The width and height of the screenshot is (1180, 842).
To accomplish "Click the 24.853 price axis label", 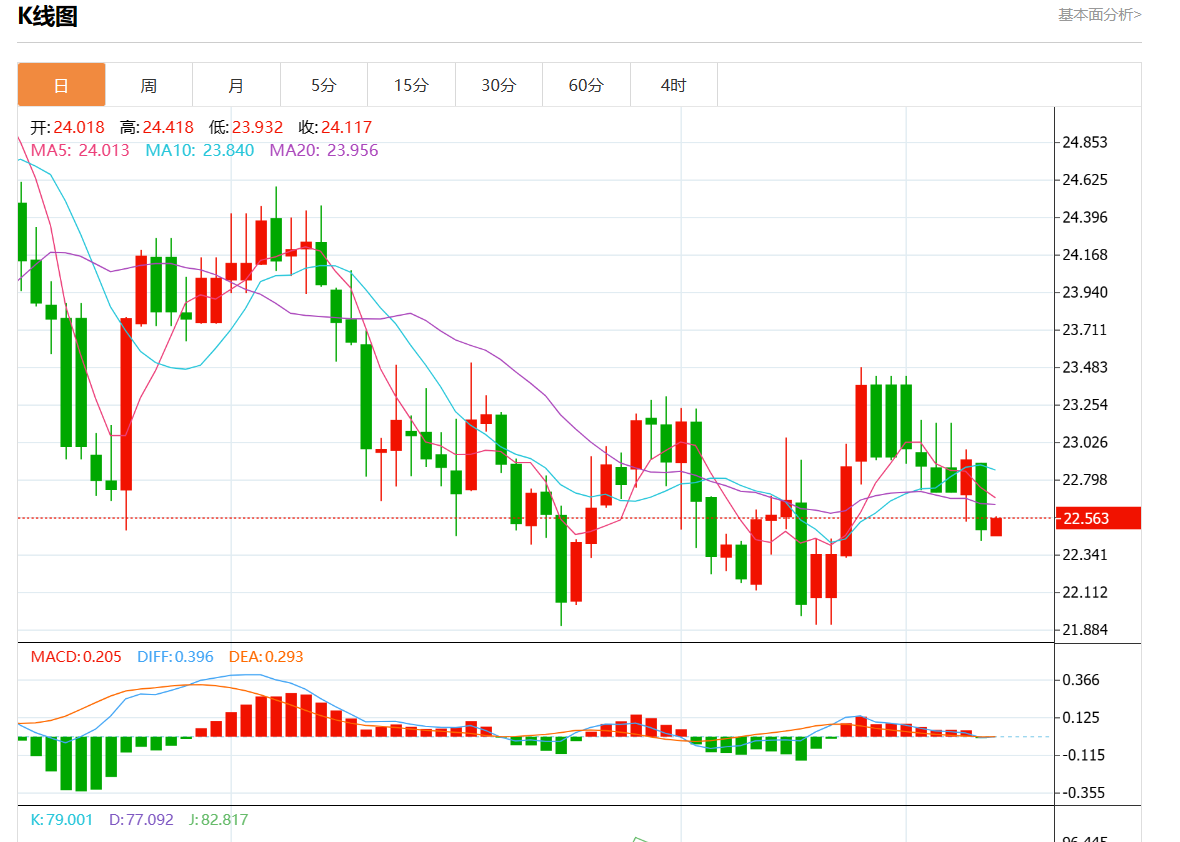I will pos(1084,142).
